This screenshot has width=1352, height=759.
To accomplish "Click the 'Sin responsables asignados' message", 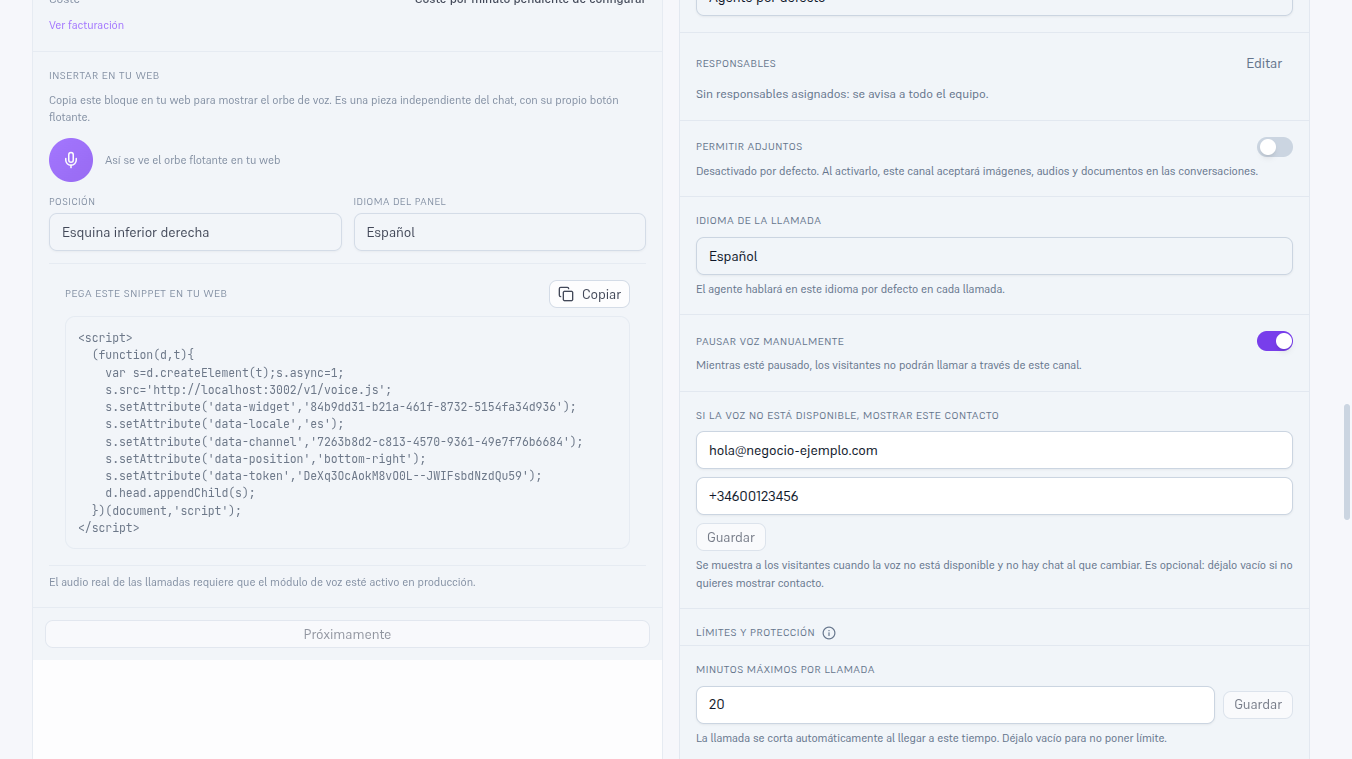I will click(x=842, y=94).
